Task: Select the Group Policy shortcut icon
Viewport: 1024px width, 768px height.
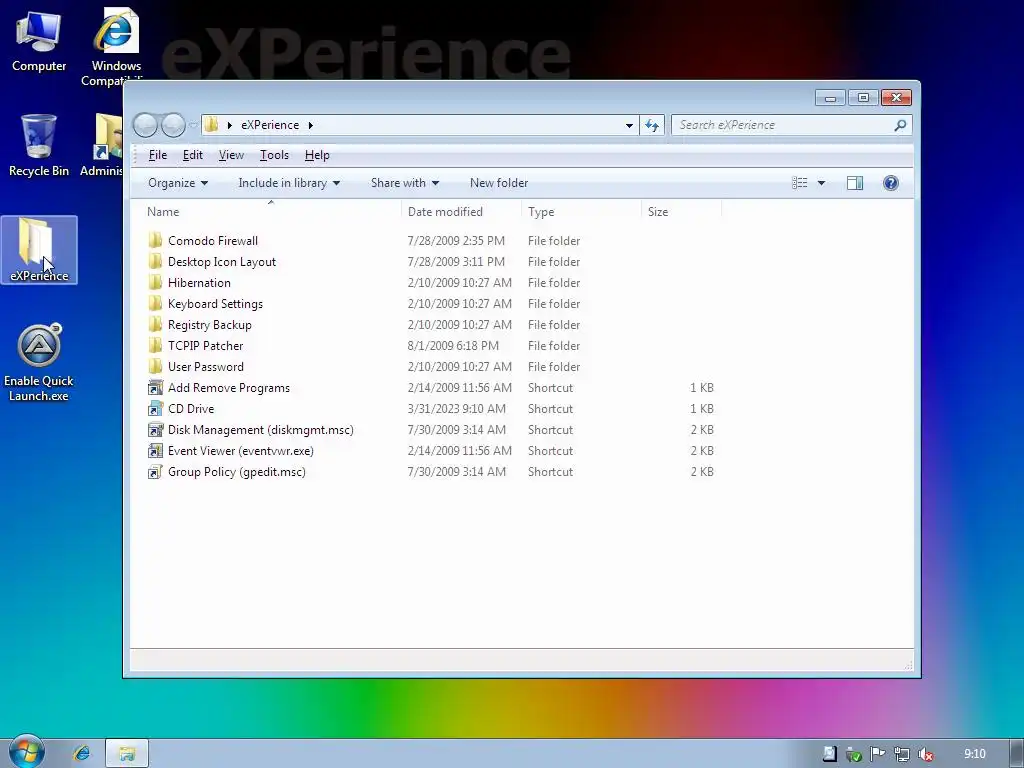Action: [x=155, y=472]
